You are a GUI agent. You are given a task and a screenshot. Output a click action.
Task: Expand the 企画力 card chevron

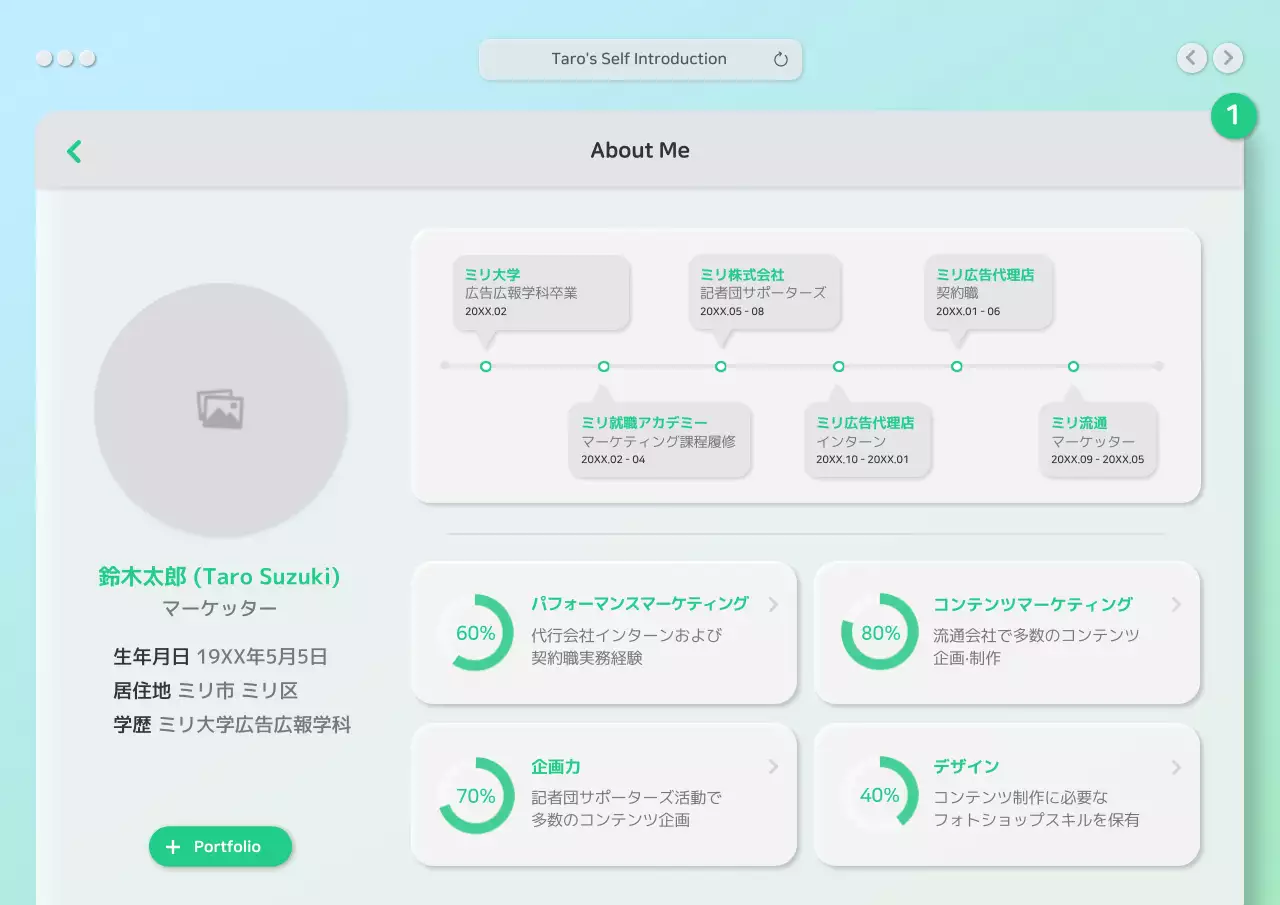pyautogui.click(x=773, y=767)
